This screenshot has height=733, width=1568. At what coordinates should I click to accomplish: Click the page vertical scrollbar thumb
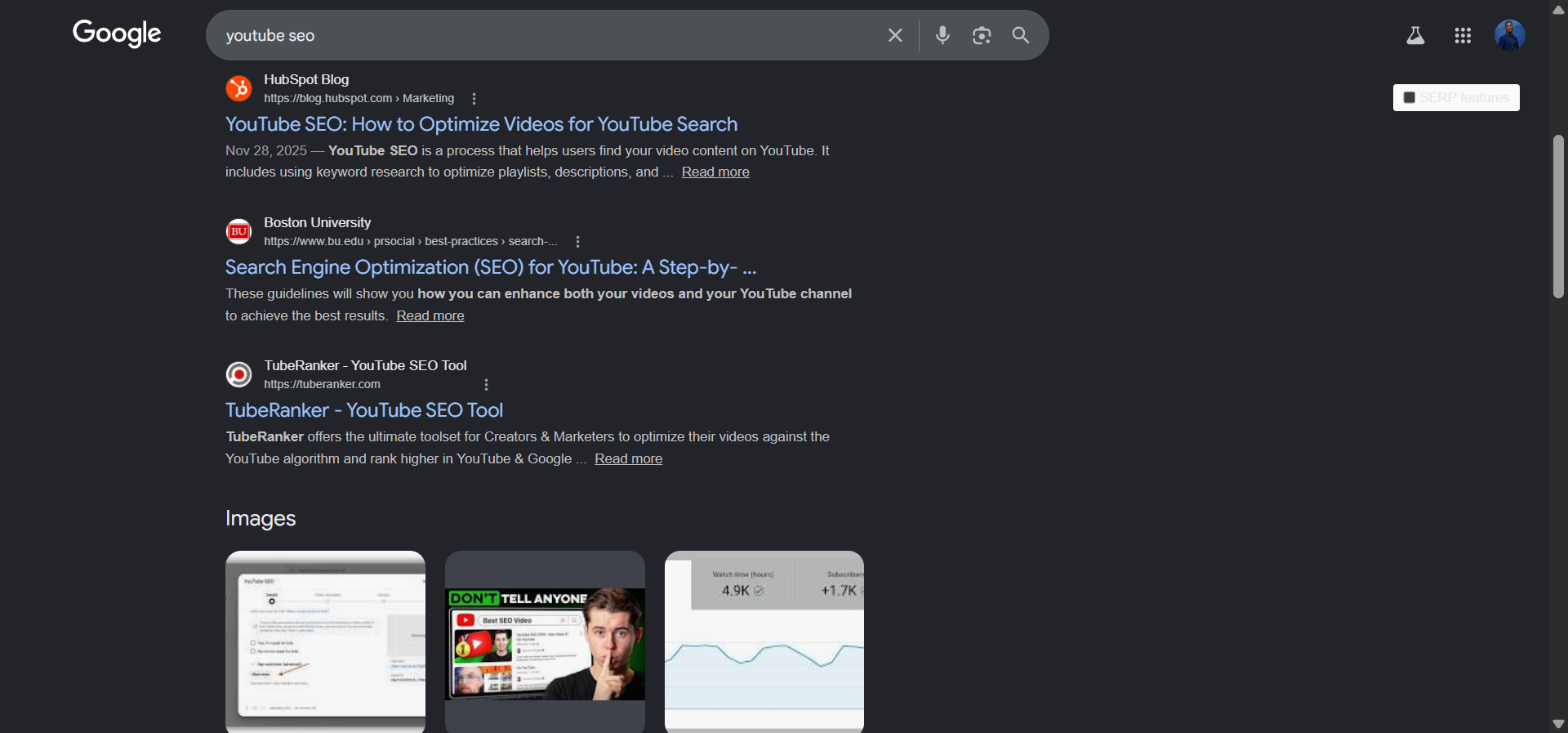click(1558, 217)
